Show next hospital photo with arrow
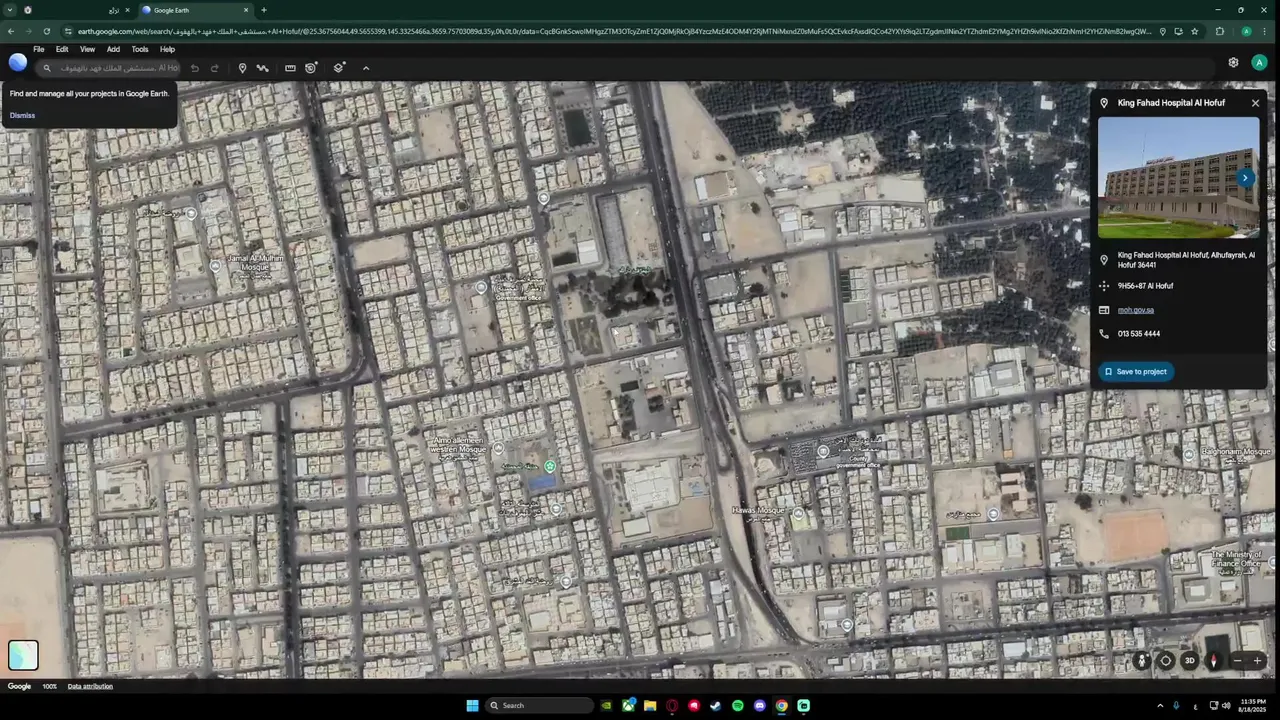The image size is (1280, 720). [x=1245, y=178]
